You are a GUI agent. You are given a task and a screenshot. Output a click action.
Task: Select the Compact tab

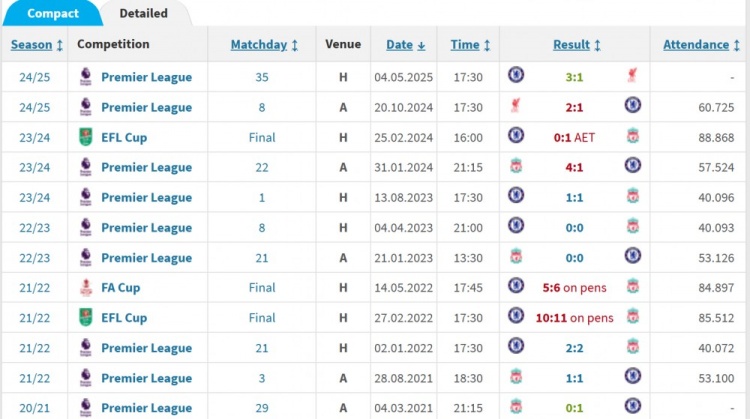(53, 14)
